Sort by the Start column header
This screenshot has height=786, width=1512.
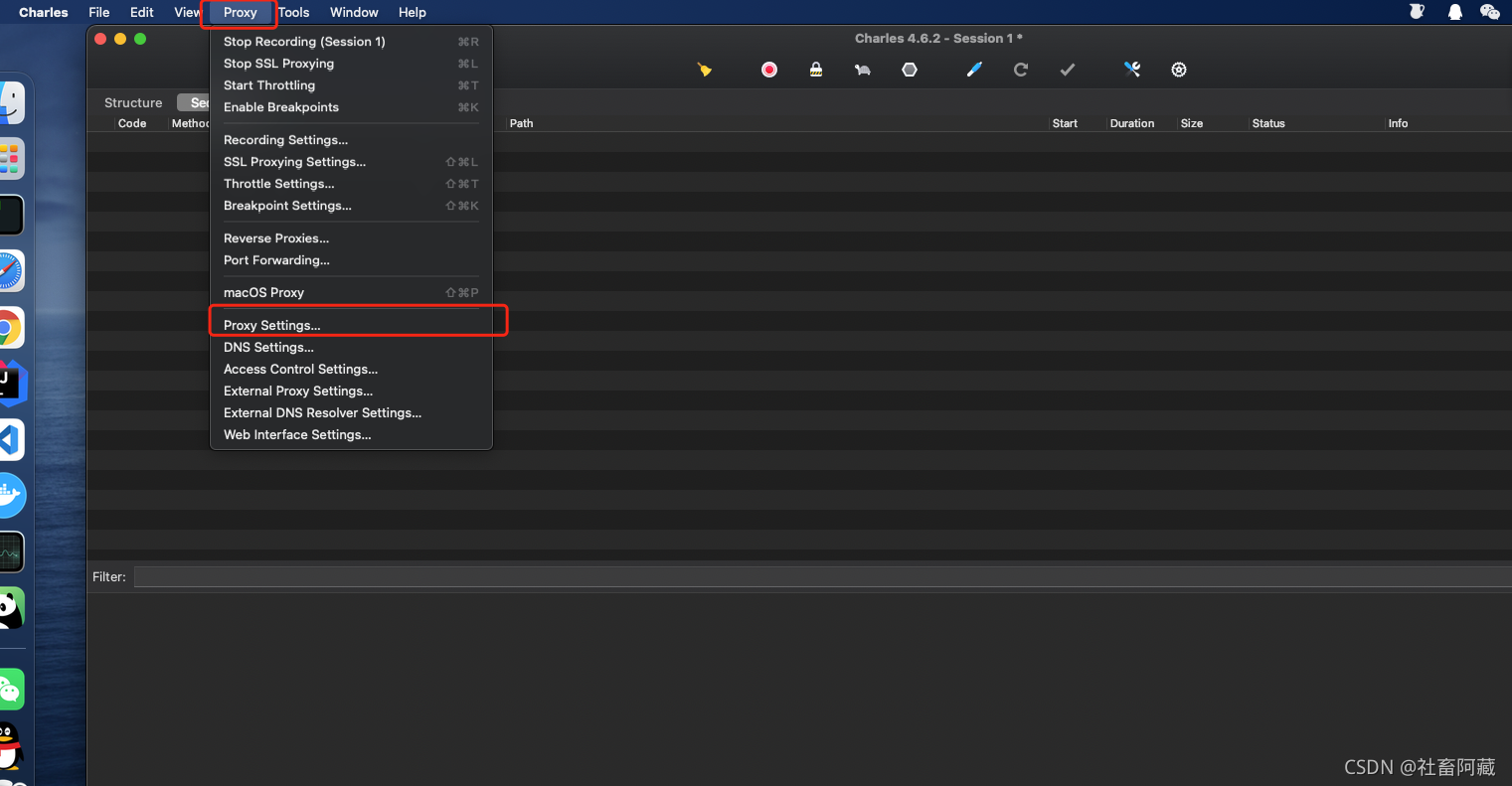(x=1065, y=123)
